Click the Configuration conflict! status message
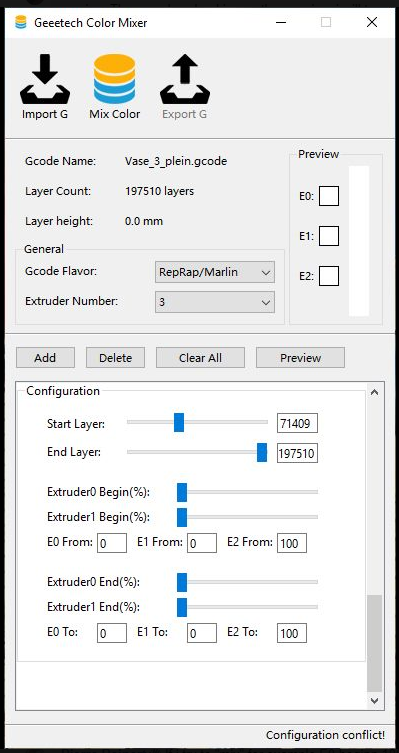The width and height of the screenshot is (399, 753). pyautogui.click(x=326, y=735)
